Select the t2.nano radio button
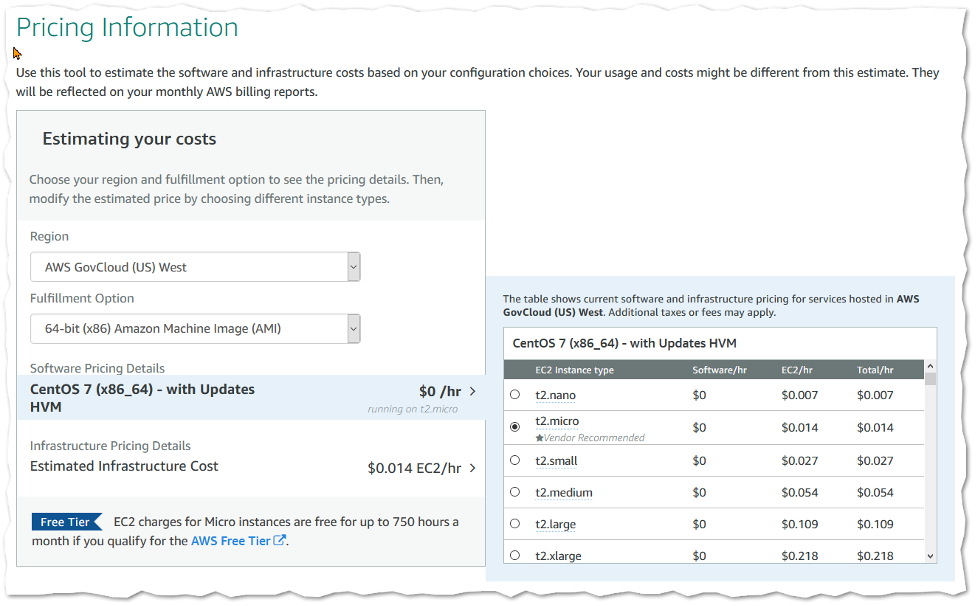 [513, 394]
